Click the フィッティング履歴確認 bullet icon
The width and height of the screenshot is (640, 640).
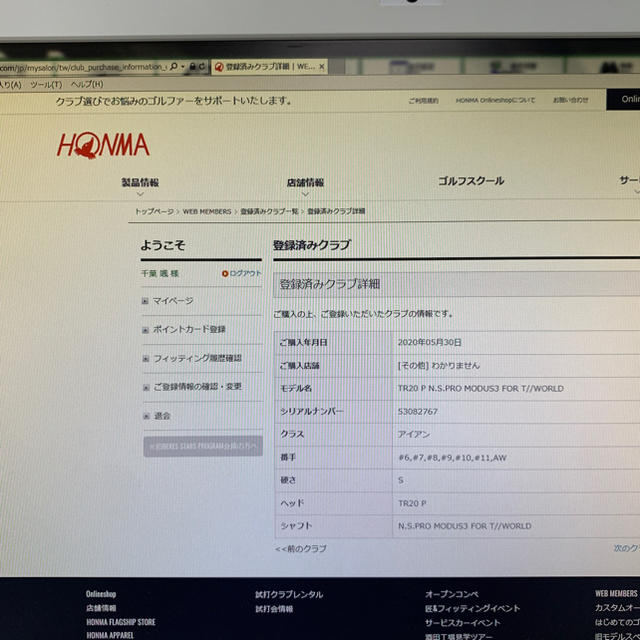[146, 359]
